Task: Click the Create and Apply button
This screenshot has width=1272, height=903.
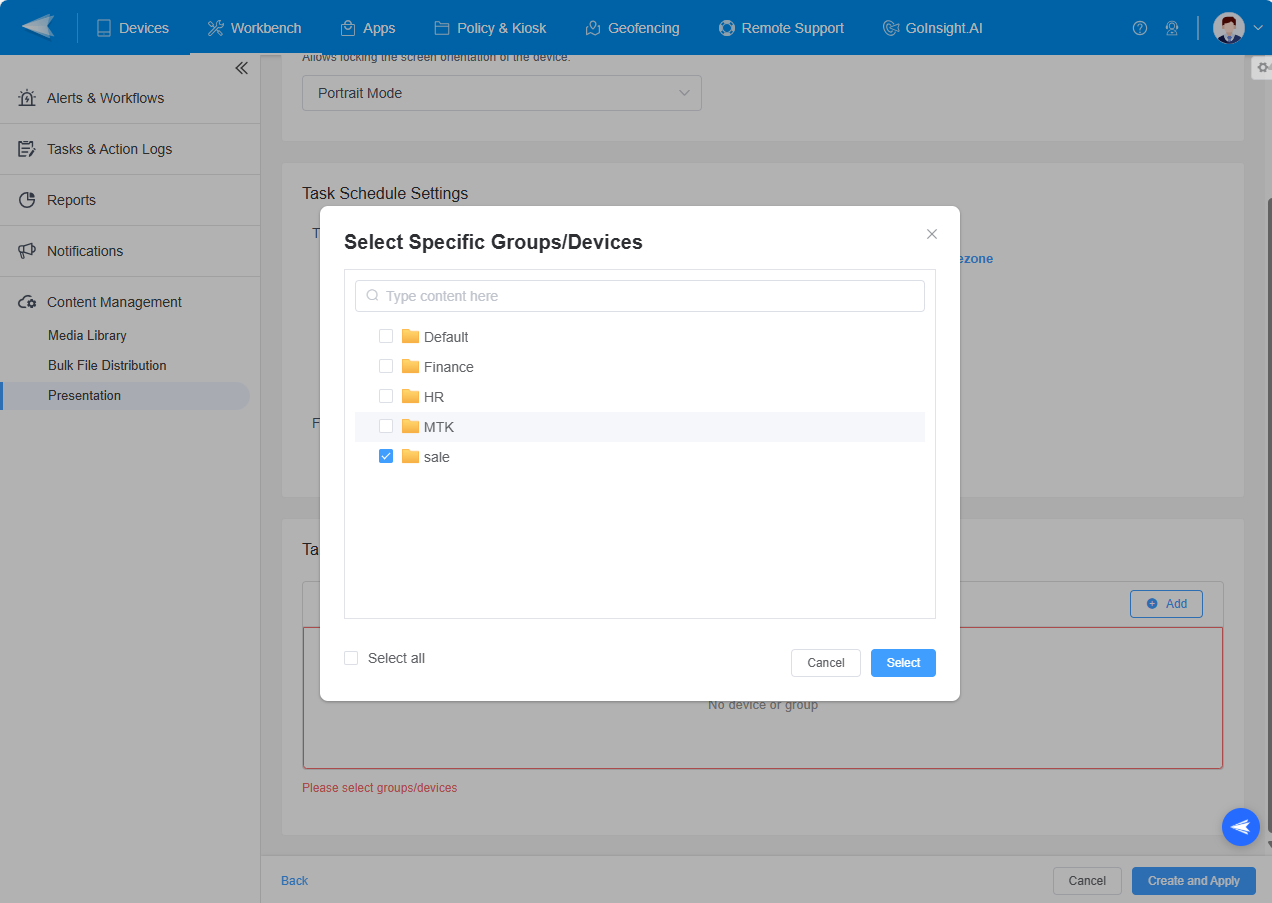Action: (x=1193, y=881)
